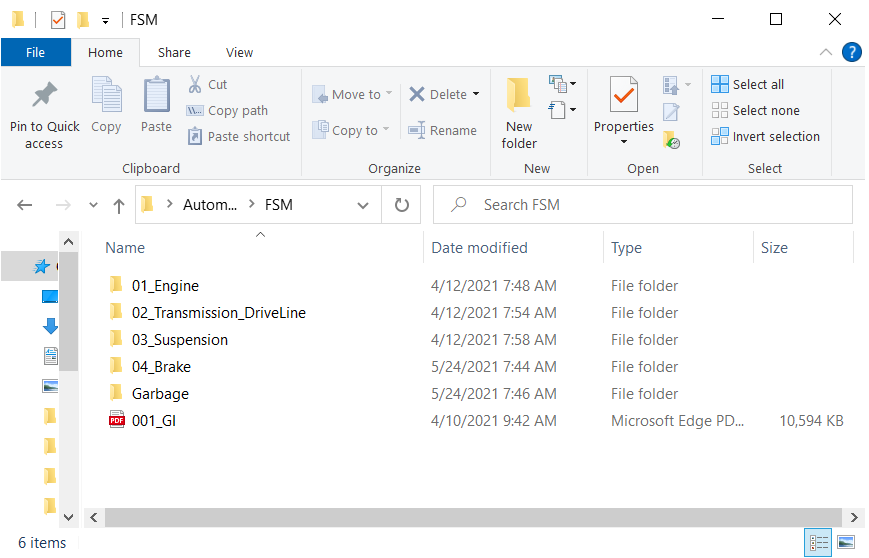Switch to the View ribbon tab
This screenshot has height=558, width=869.
(239, 53)
